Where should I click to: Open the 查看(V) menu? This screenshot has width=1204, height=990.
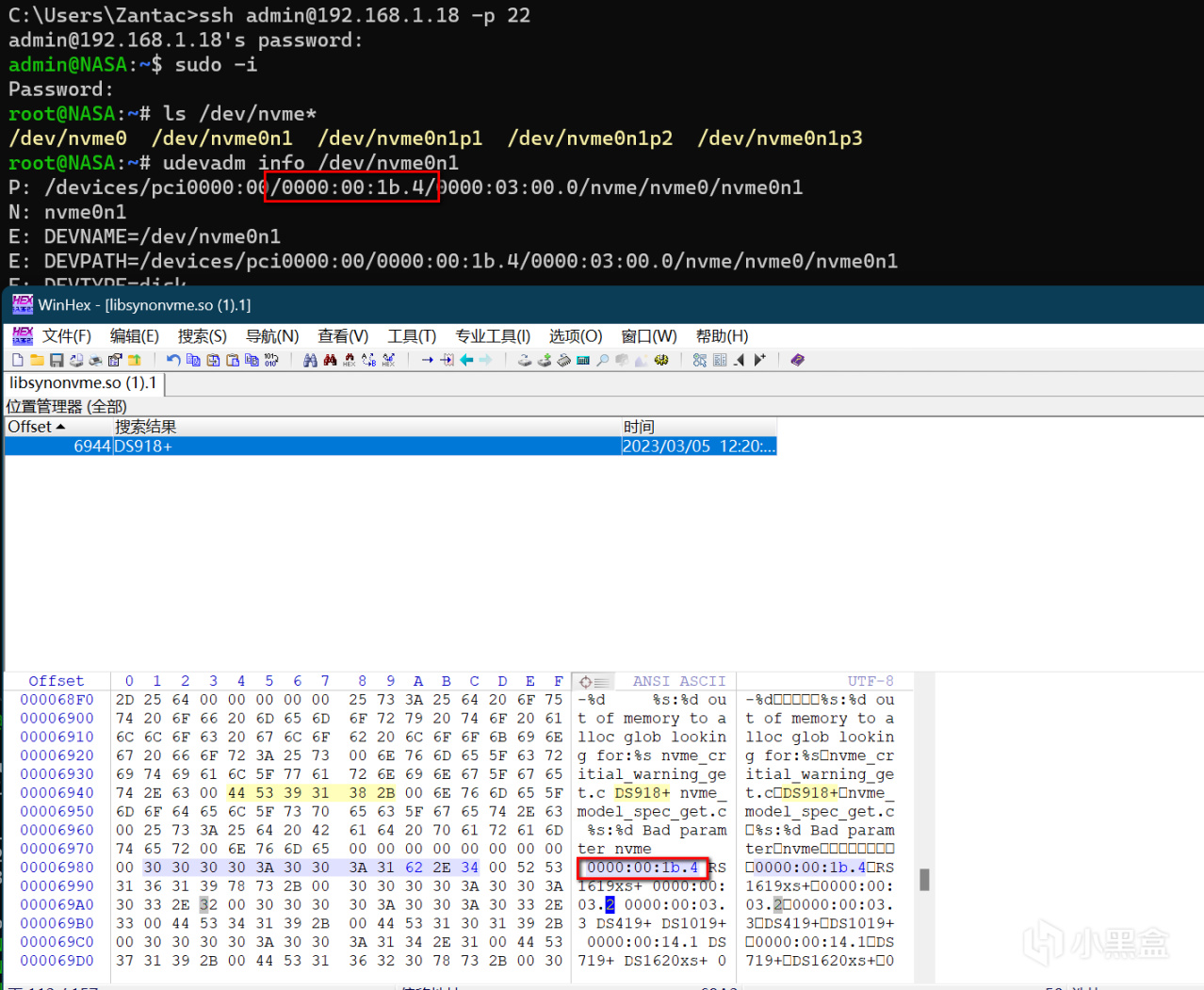(x=343, y=336)
